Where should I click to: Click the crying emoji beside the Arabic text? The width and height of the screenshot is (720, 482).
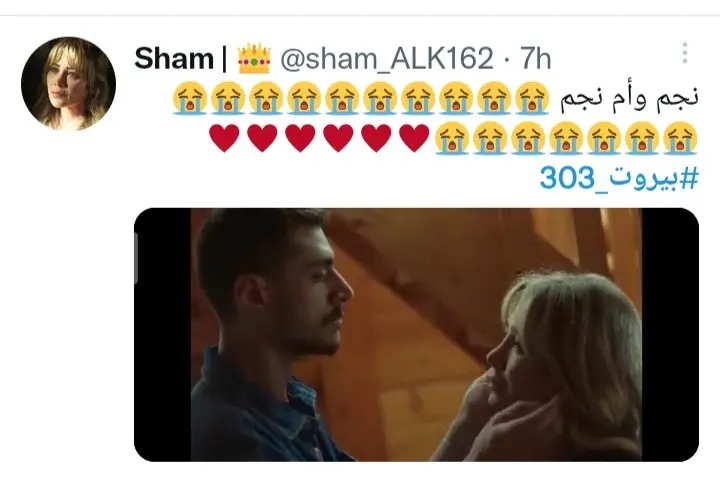[532, 97]
